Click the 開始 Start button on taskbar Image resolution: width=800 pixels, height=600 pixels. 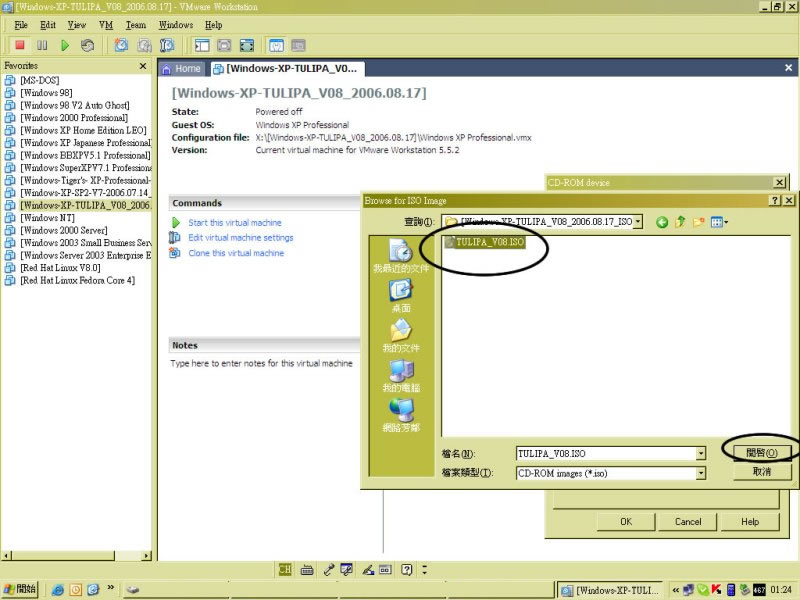(20, 589)
